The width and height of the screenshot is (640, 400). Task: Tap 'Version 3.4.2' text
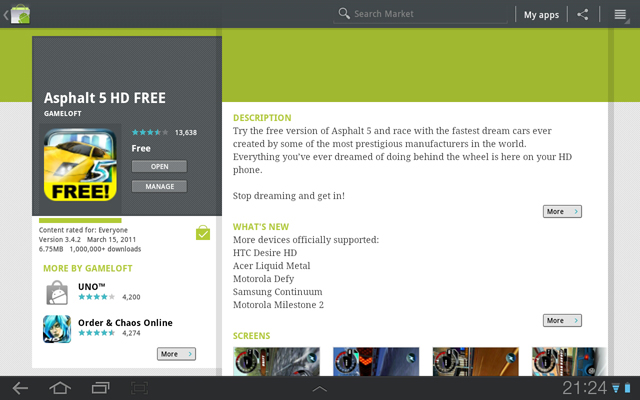60,240
